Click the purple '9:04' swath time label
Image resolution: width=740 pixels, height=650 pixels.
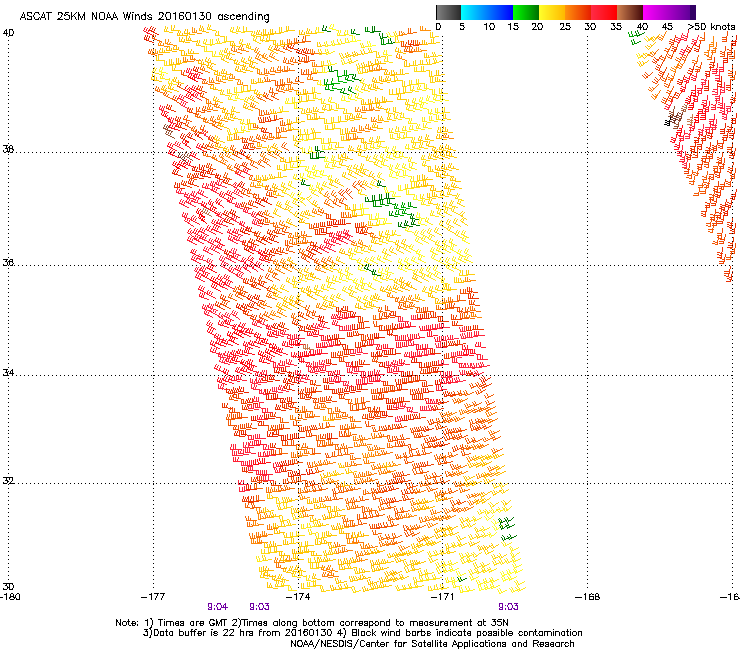coord(218,607)
